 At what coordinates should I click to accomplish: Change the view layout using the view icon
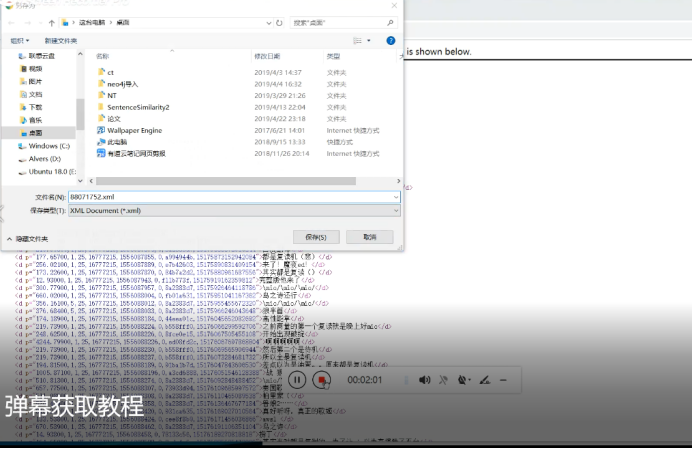357,41
